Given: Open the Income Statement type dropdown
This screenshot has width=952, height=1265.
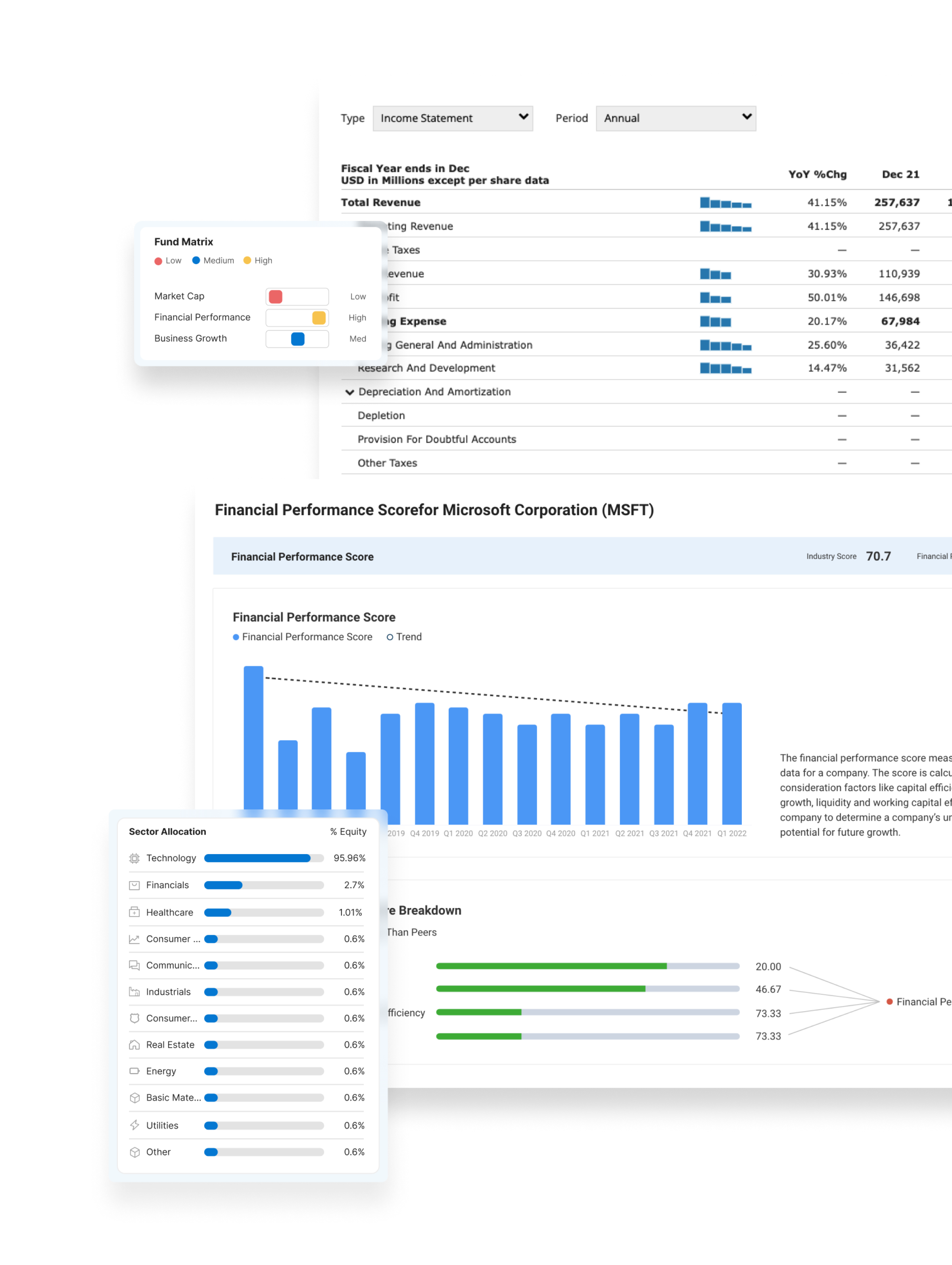Looking at the screenshot, I should click(452, 118).
